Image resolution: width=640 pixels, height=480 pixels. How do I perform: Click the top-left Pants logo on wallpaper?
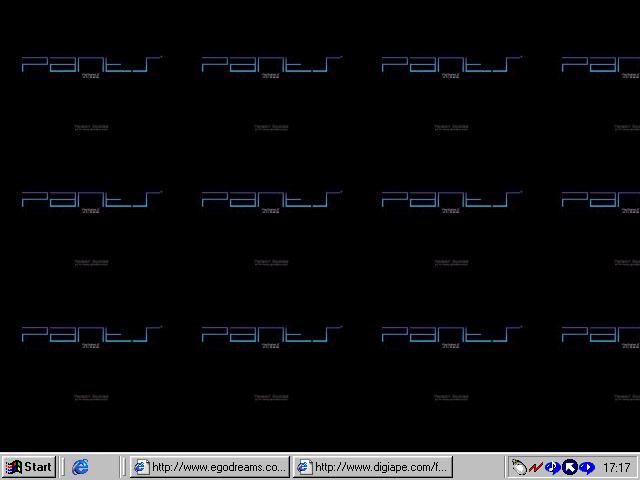point(90,65)
